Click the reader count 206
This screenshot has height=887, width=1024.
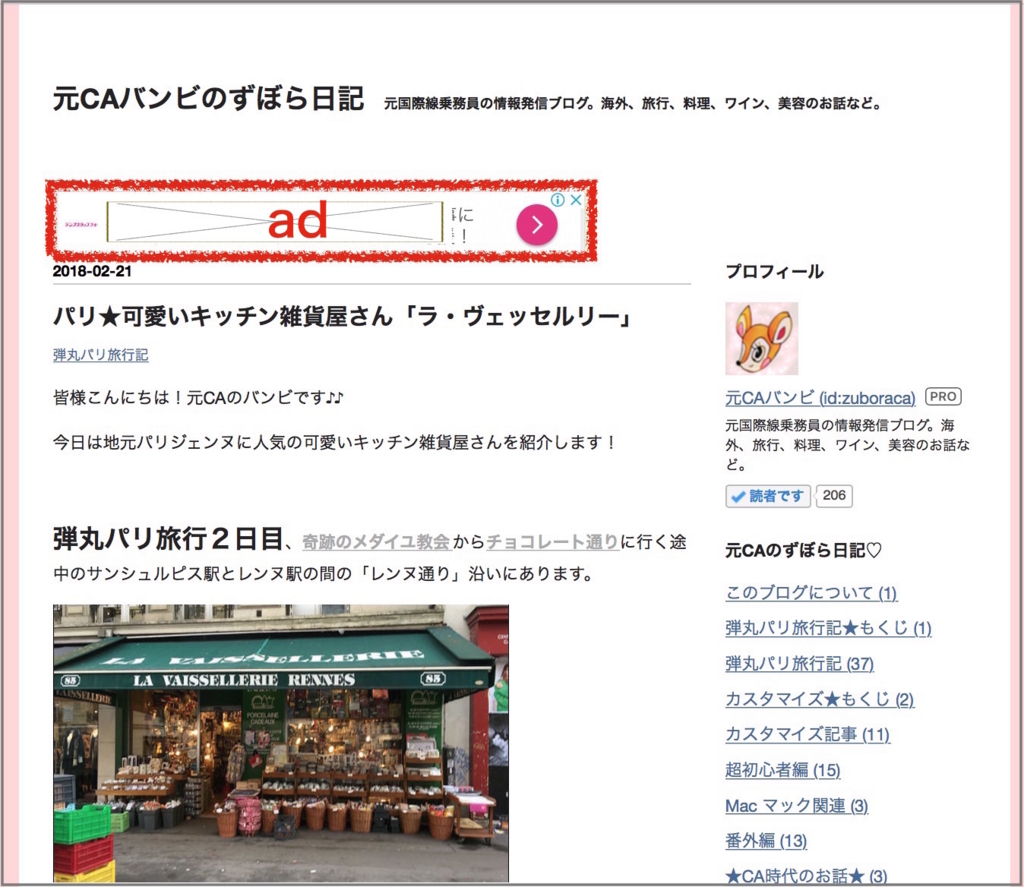click(x=834, y=496)
